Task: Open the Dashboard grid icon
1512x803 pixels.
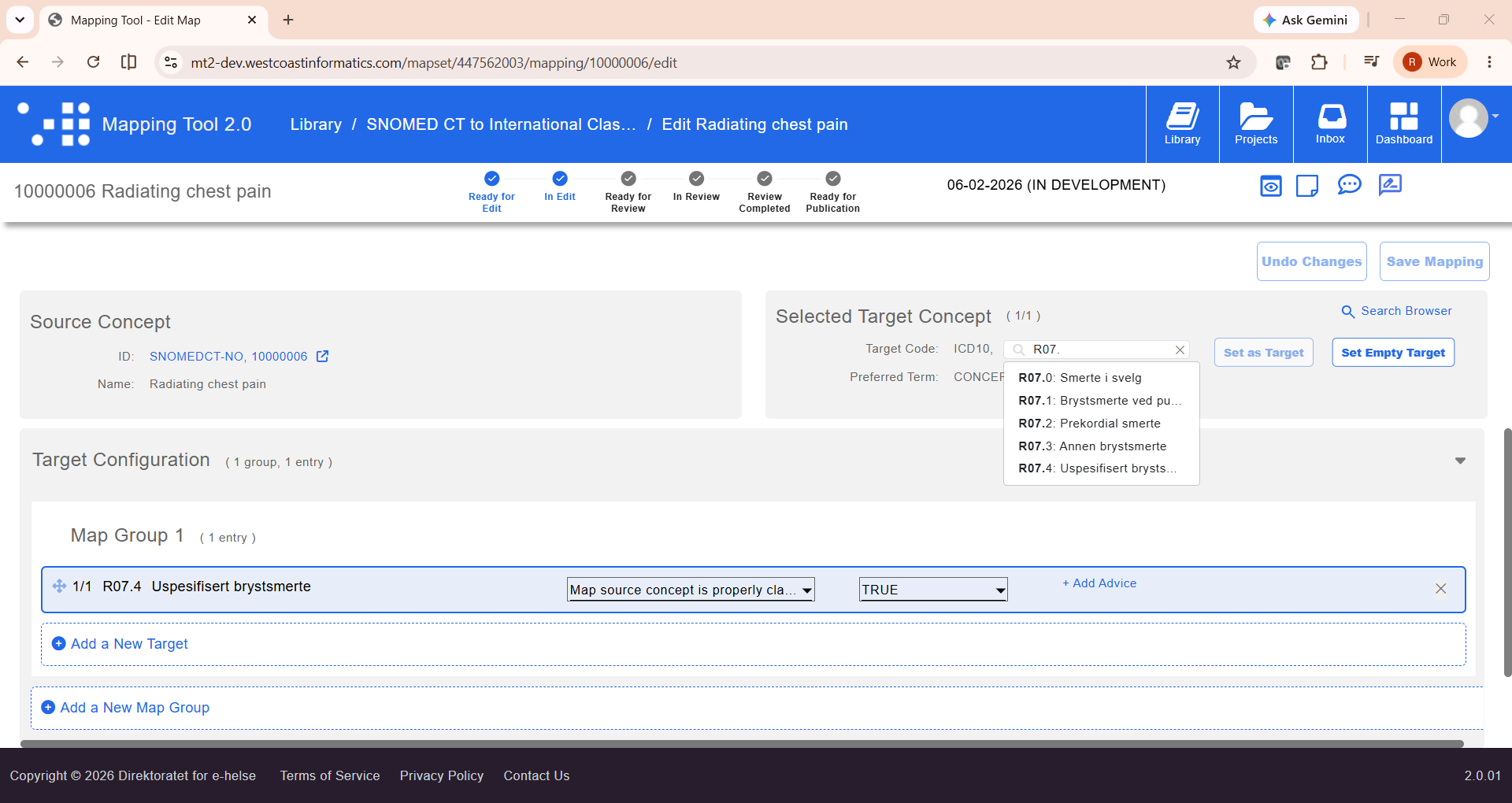Action: [x=1404, y=124]
